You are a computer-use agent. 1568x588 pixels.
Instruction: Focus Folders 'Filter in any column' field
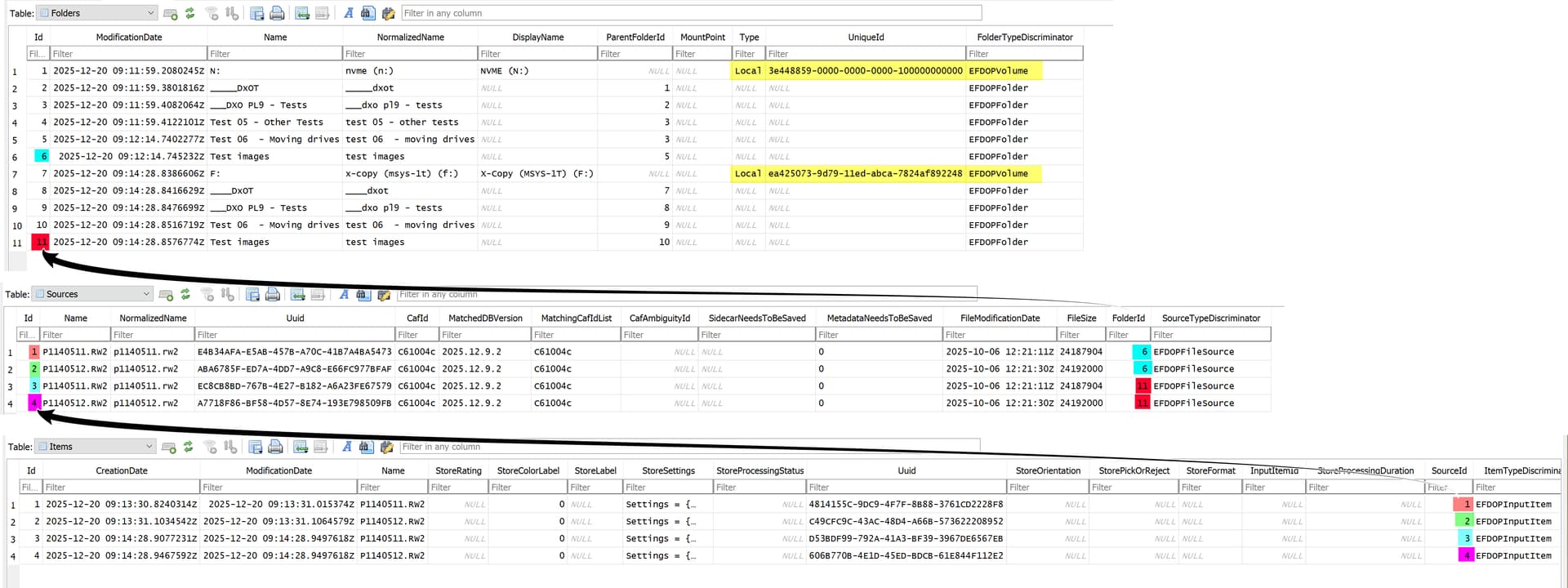pyautogui.click(x=690, y=13)
